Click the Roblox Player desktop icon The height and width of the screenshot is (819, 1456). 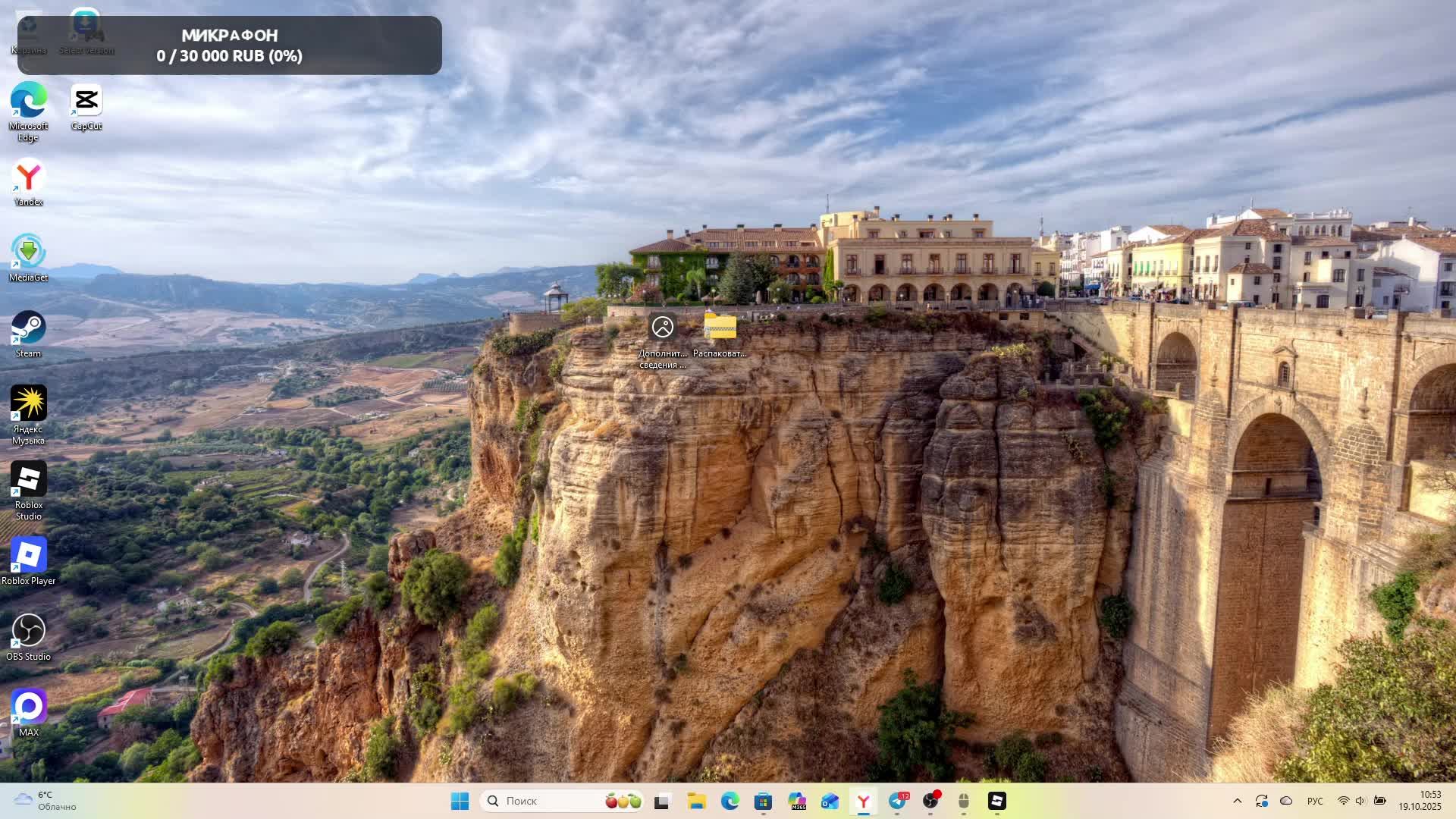click(x=29, y=556)
